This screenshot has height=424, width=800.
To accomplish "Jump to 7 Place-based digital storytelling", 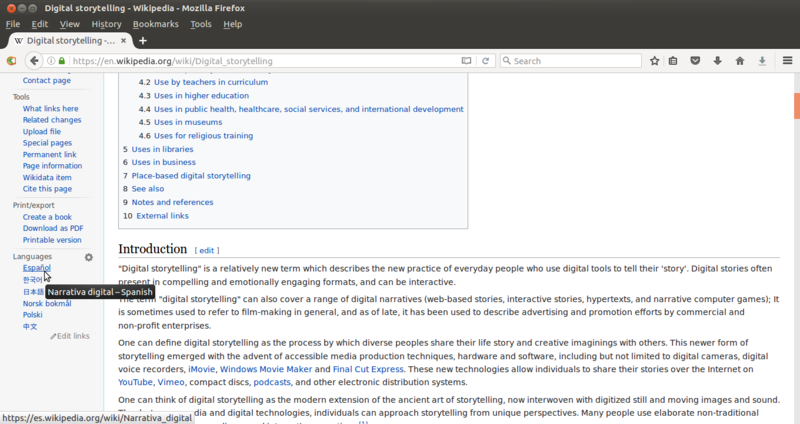I will coord(187,176).
